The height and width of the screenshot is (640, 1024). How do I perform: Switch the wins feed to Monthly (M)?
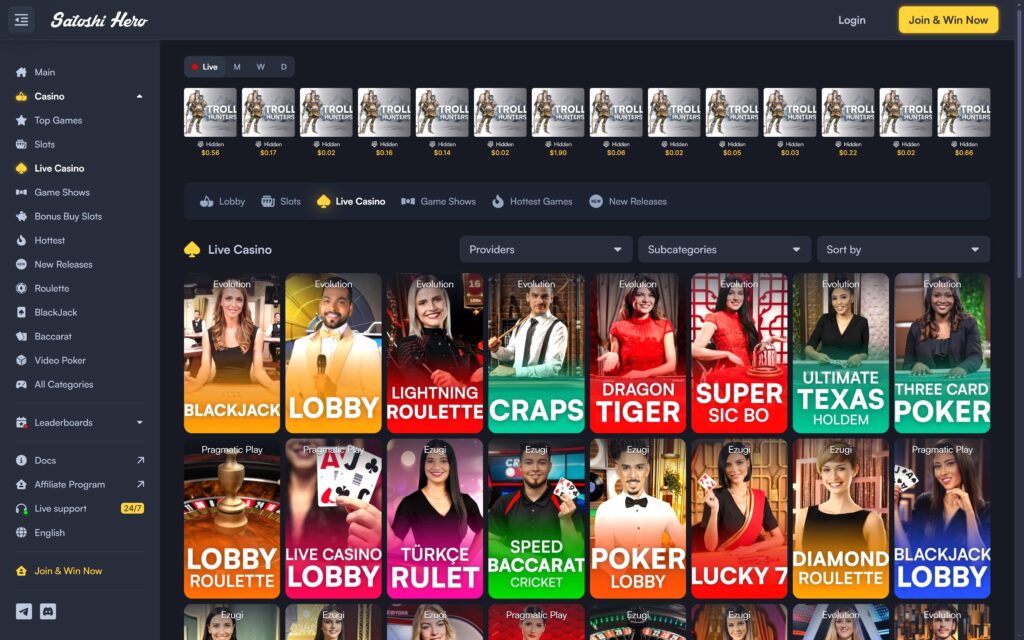[237, 67]
